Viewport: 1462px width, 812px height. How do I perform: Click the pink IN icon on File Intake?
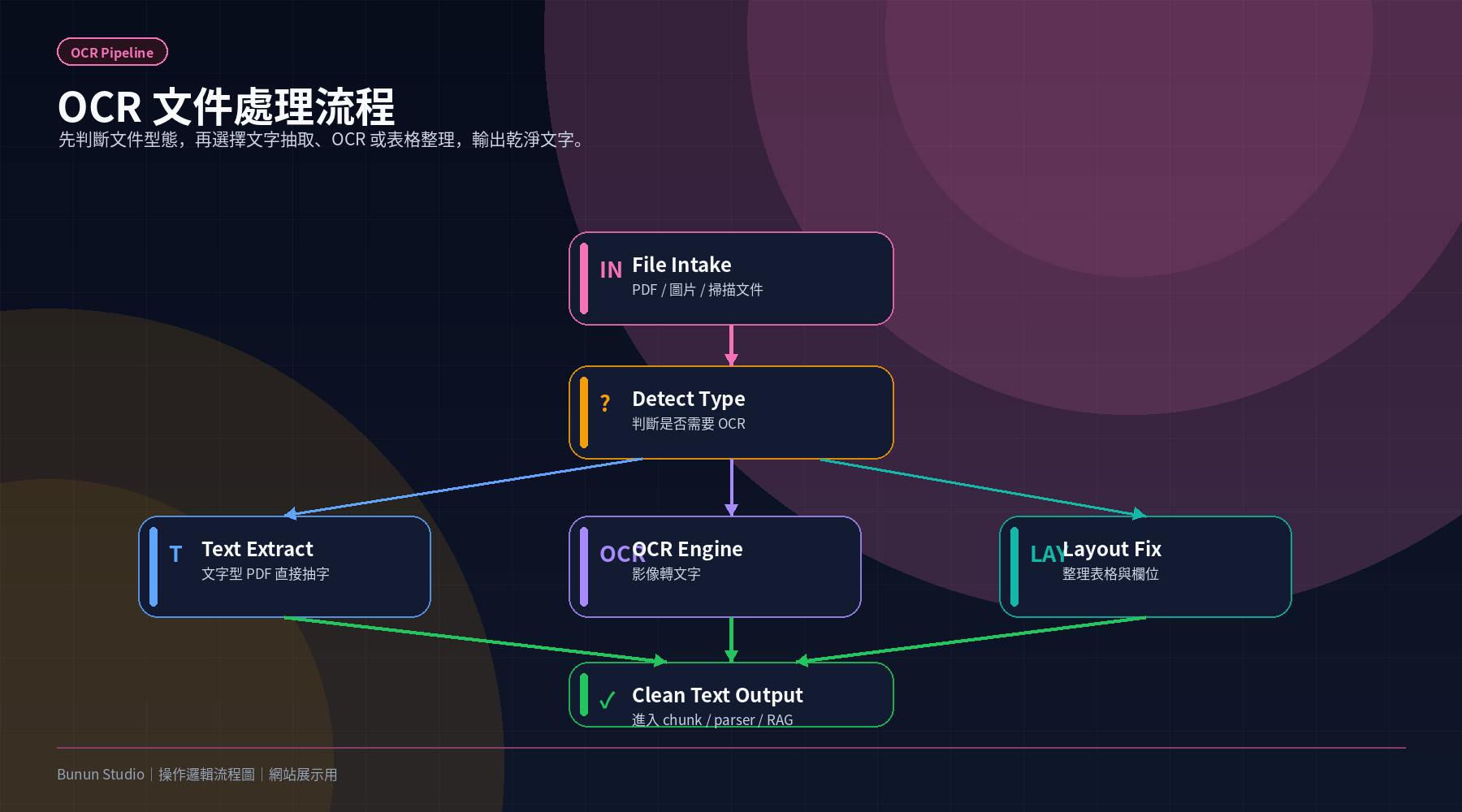click(611, 270)
